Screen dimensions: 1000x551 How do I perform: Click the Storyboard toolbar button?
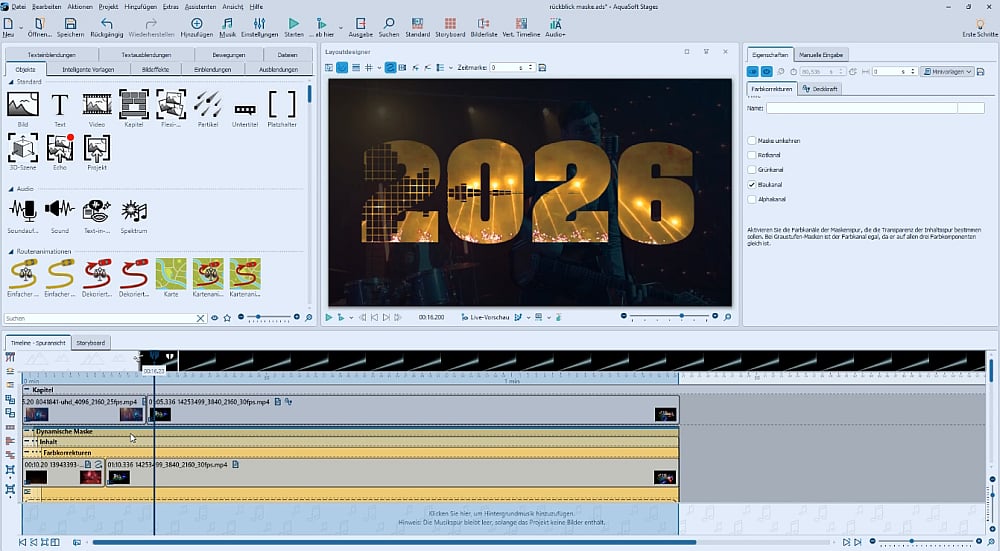tap(448, 27)
